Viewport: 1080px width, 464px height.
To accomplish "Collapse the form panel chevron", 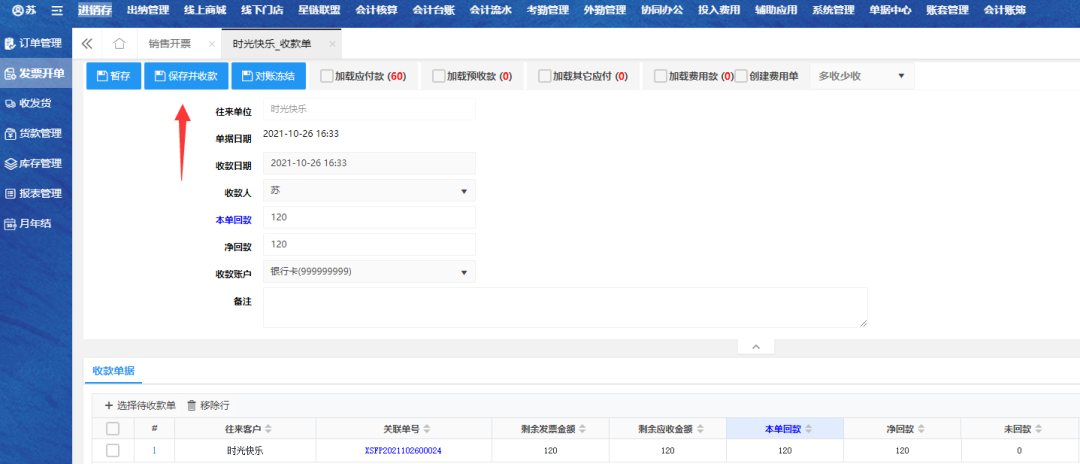I will click(756, 346).
